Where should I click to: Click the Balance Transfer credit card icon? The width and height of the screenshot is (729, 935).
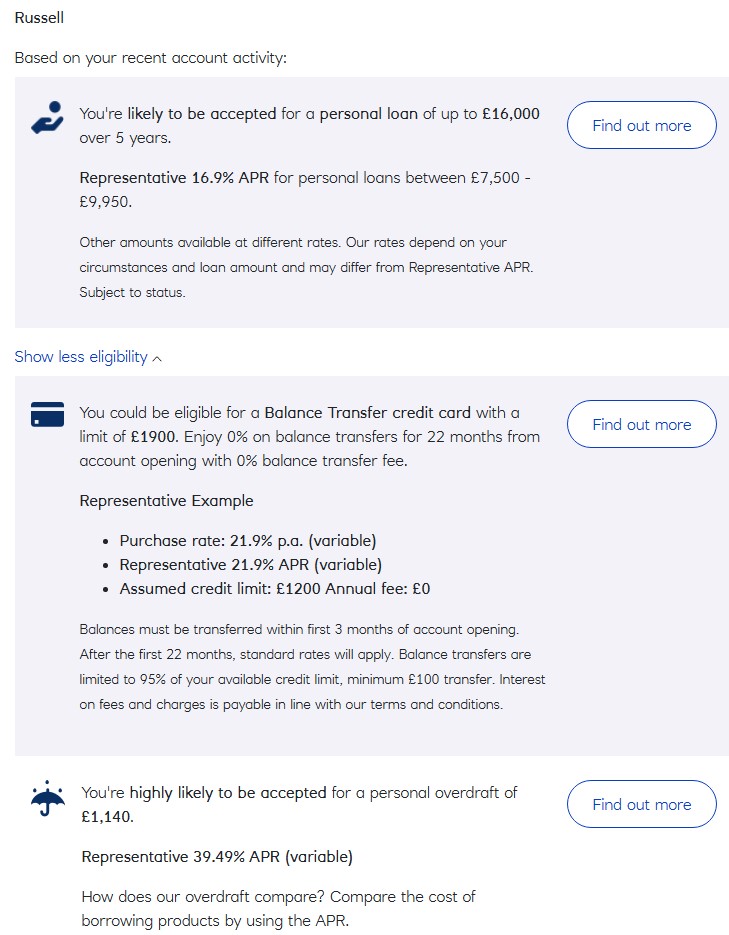pyautogui.click(x=47, y=415)
